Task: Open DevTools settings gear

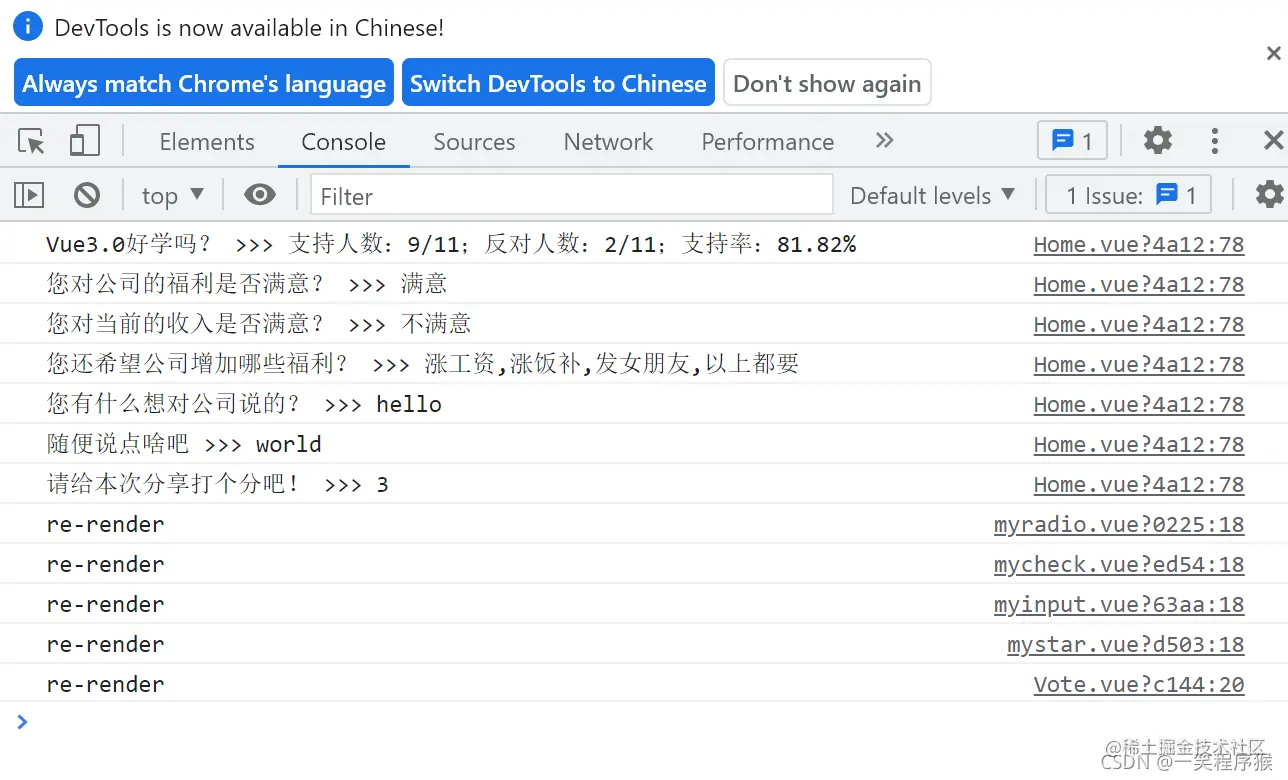Action: (1158, 141)
